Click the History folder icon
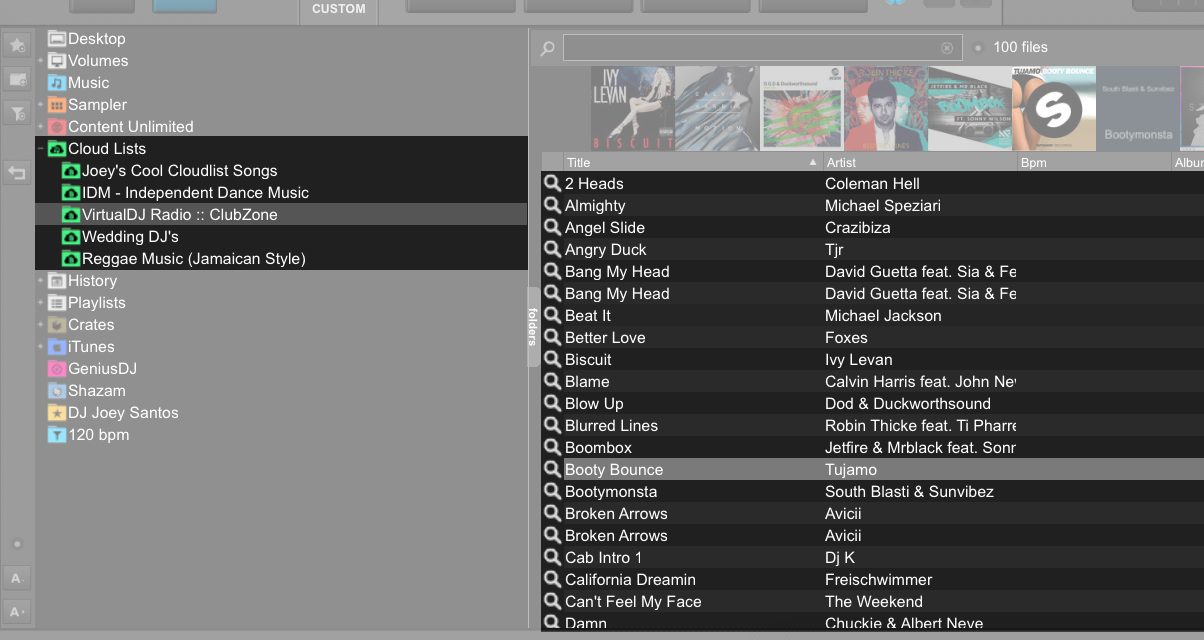The height and width of the screenshot is (640, 1204). click(57, 281)
